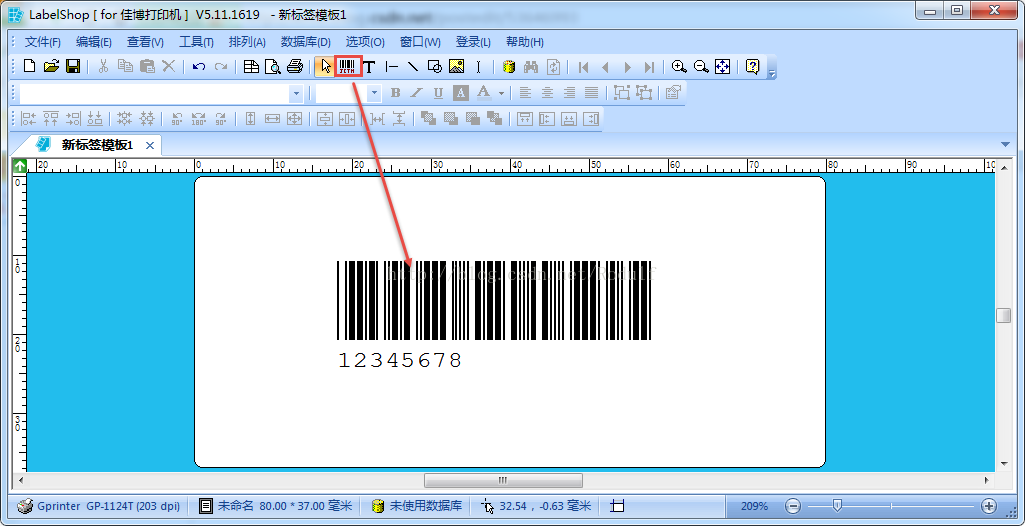Image resolution: width=1025 pixels, height=526 pixels.
Task: Open the 排列(A) menu
Action: [x=247, y=42]
